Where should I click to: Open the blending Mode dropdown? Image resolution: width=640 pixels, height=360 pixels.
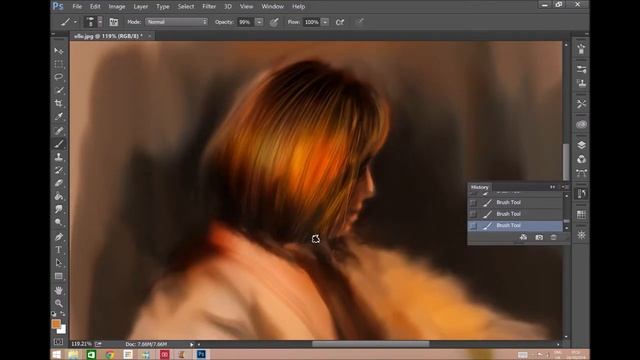(x=176, y=22)
